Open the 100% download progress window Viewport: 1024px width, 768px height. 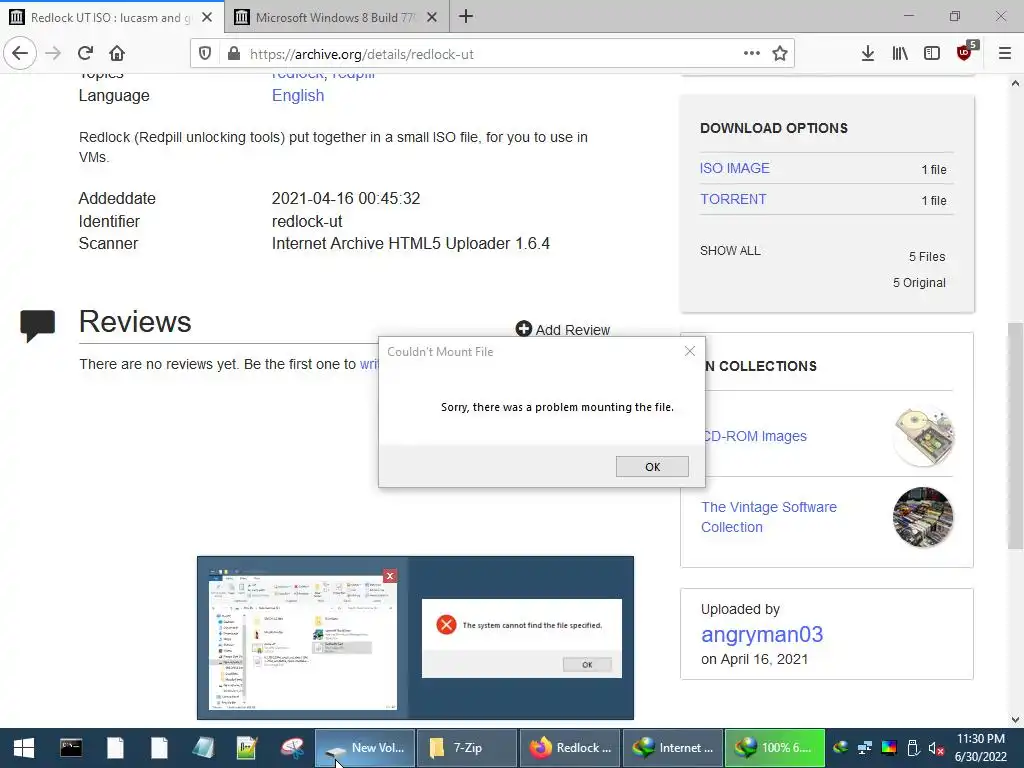775,748
